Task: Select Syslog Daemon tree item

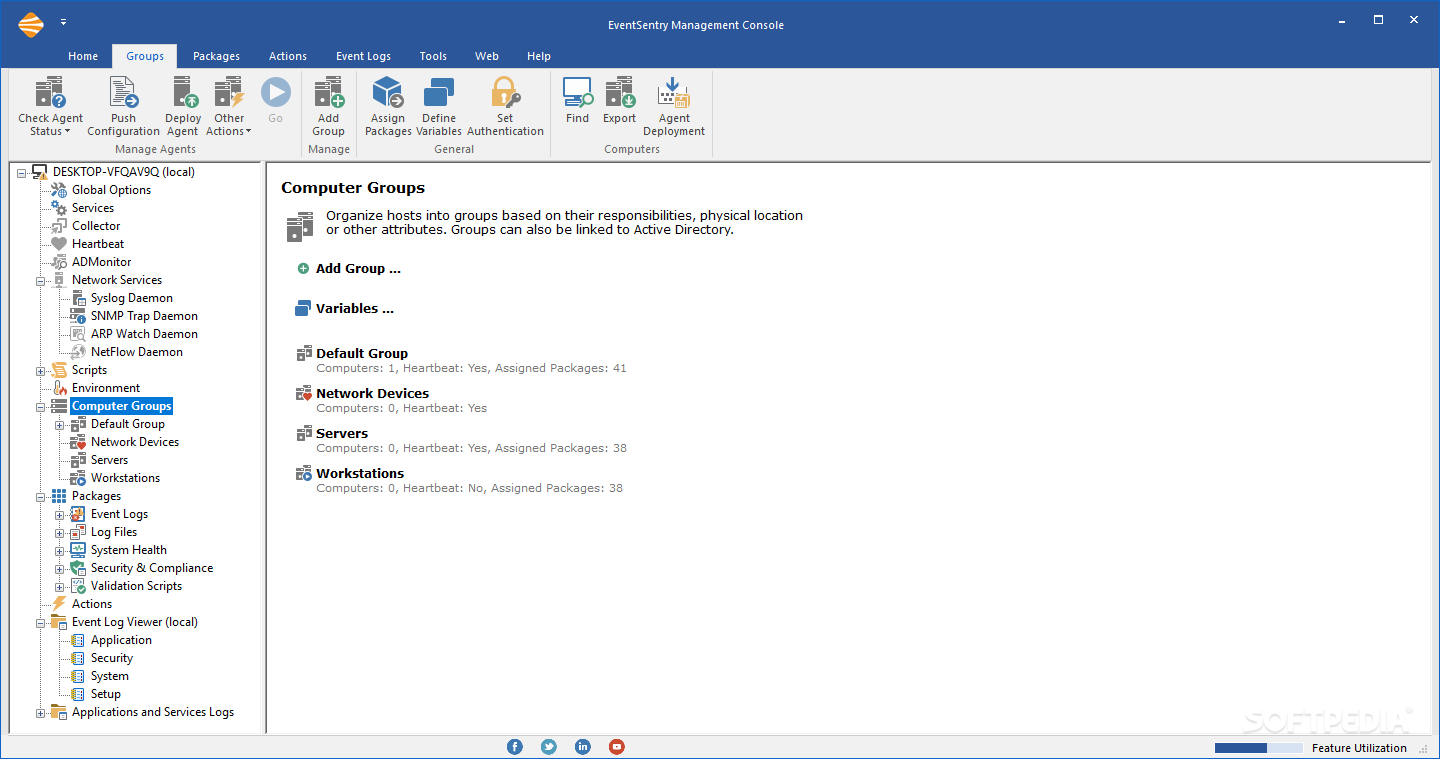Action: (132, 298)
